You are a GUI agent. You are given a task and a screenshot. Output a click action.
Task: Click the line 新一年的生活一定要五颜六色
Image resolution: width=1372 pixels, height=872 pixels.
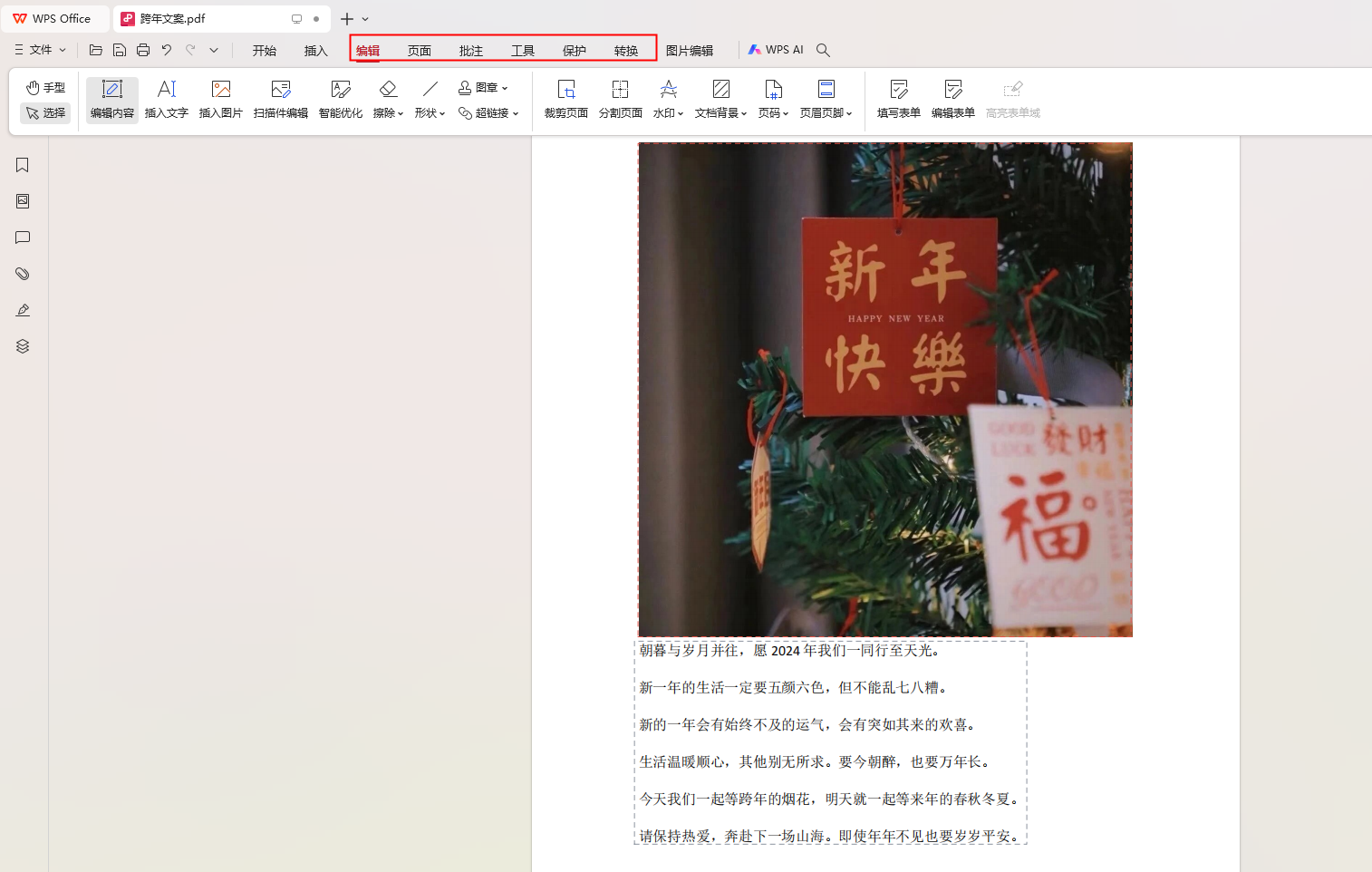coord(796,688)
